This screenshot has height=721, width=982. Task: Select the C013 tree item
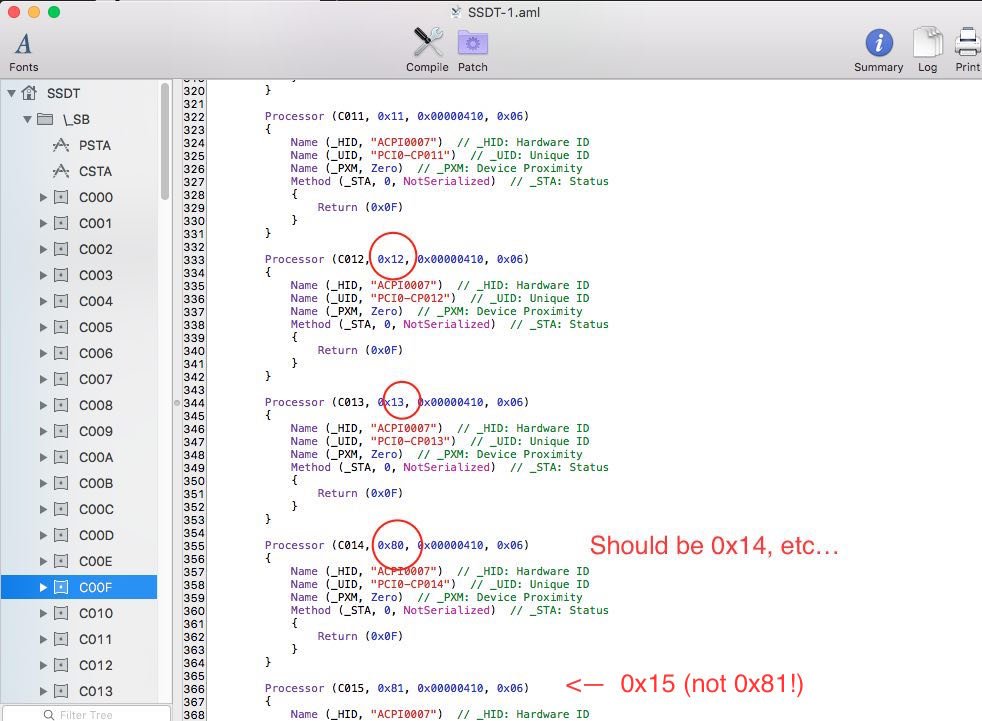coord(79,691)
